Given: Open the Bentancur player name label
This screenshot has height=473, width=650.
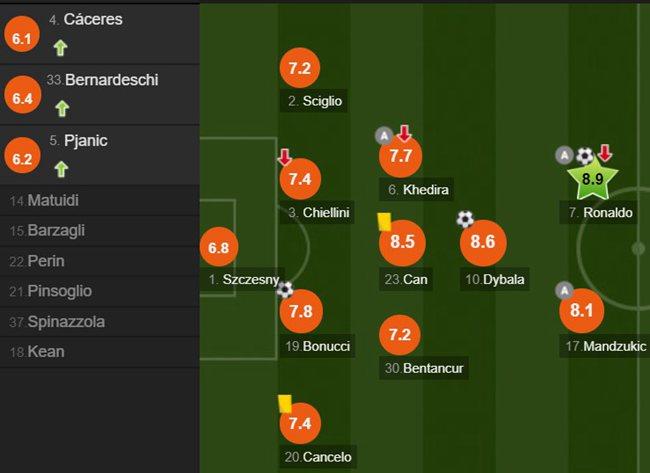Looking at the screenshot, I should click(424, 368).
